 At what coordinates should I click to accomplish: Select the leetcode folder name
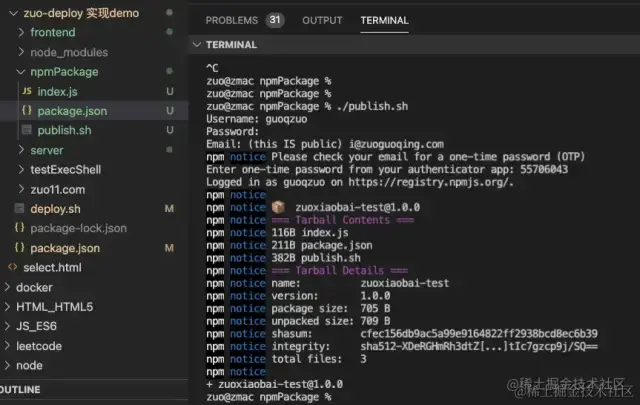[39, 346]
